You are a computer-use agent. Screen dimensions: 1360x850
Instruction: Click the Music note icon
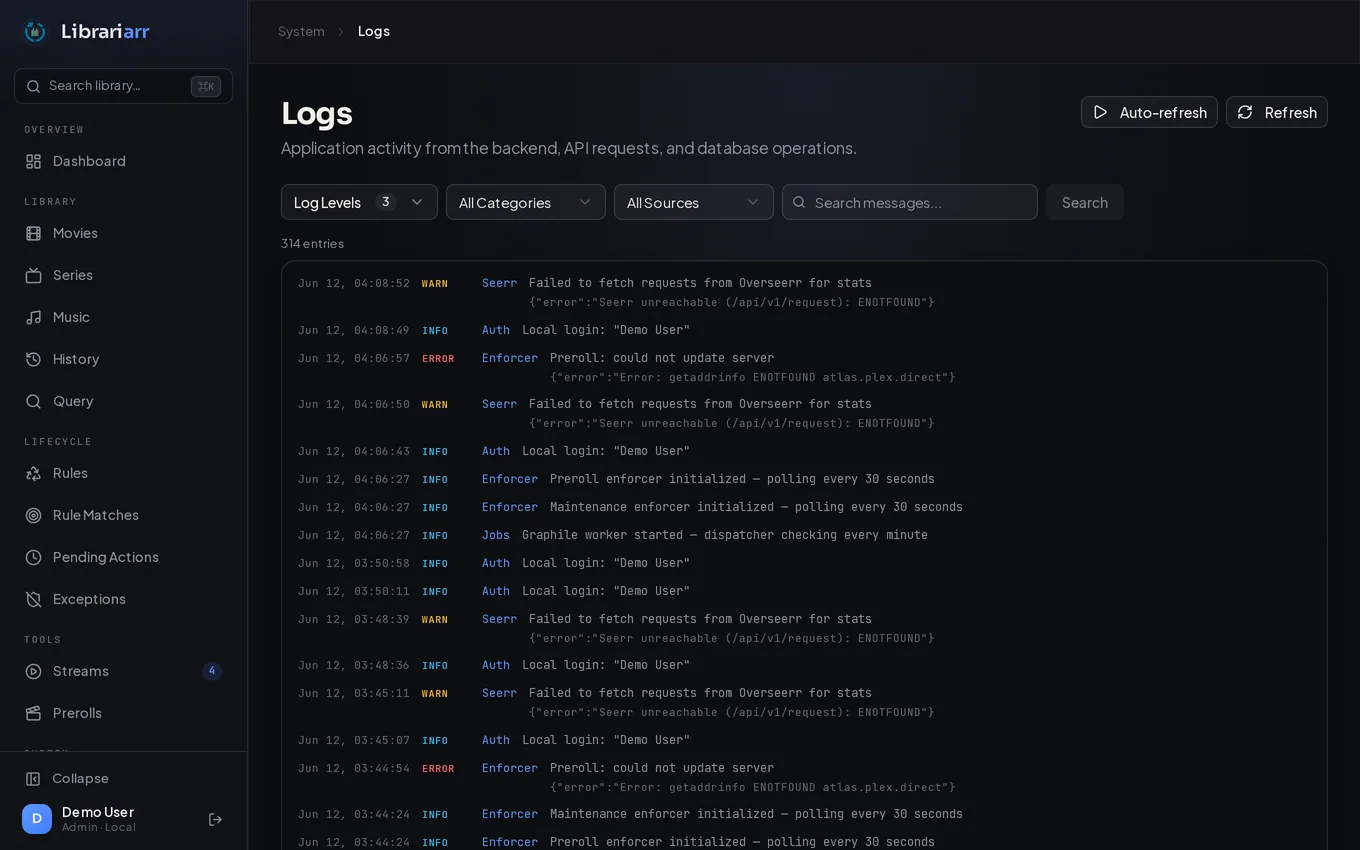tap(33, 317)
